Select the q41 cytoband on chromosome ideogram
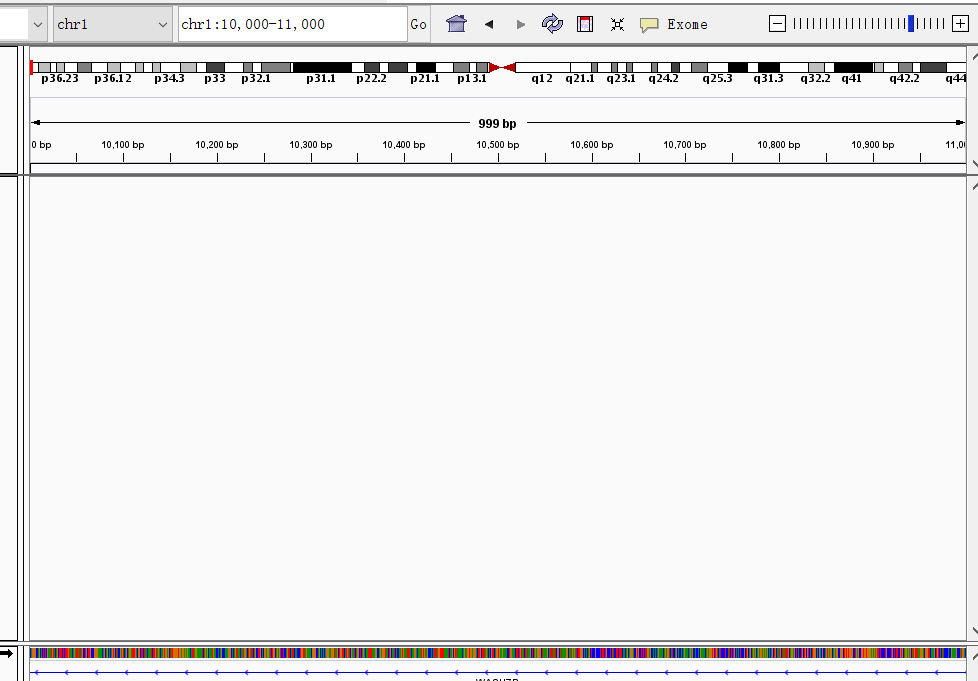 click(x=853, y=67)
